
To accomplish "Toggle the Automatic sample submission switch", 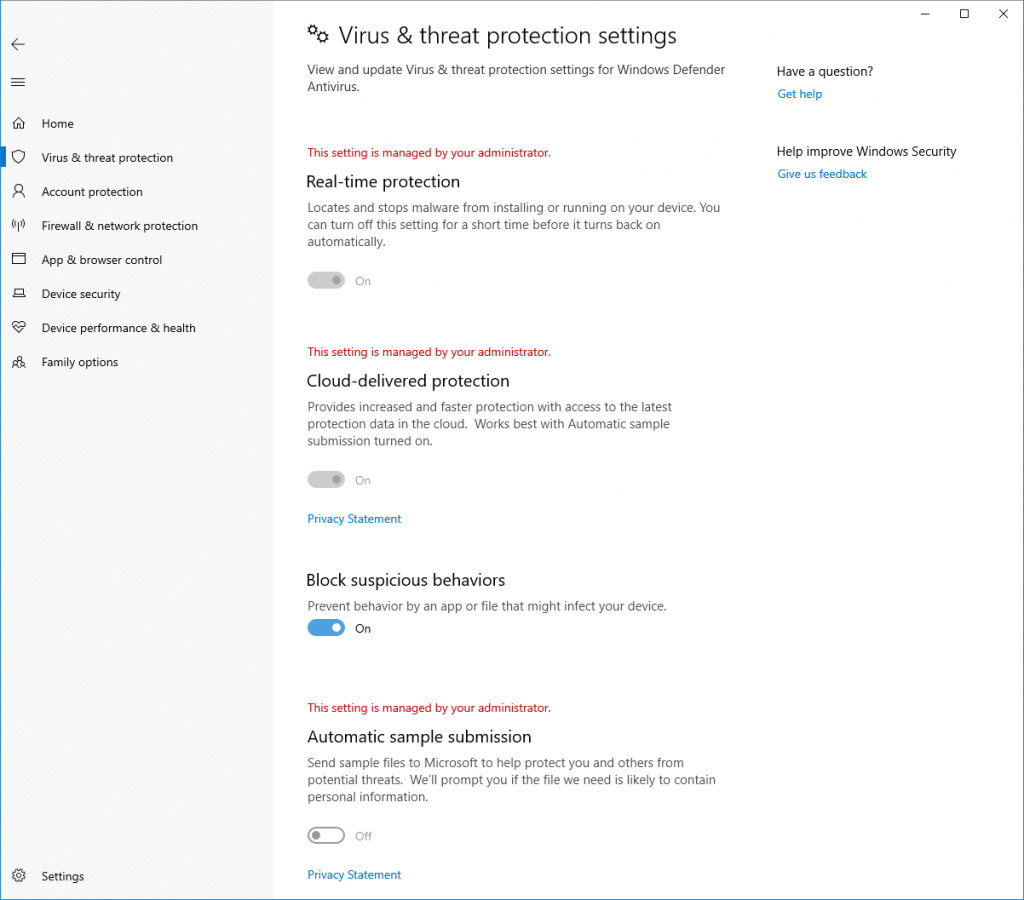I will [326, 836].
